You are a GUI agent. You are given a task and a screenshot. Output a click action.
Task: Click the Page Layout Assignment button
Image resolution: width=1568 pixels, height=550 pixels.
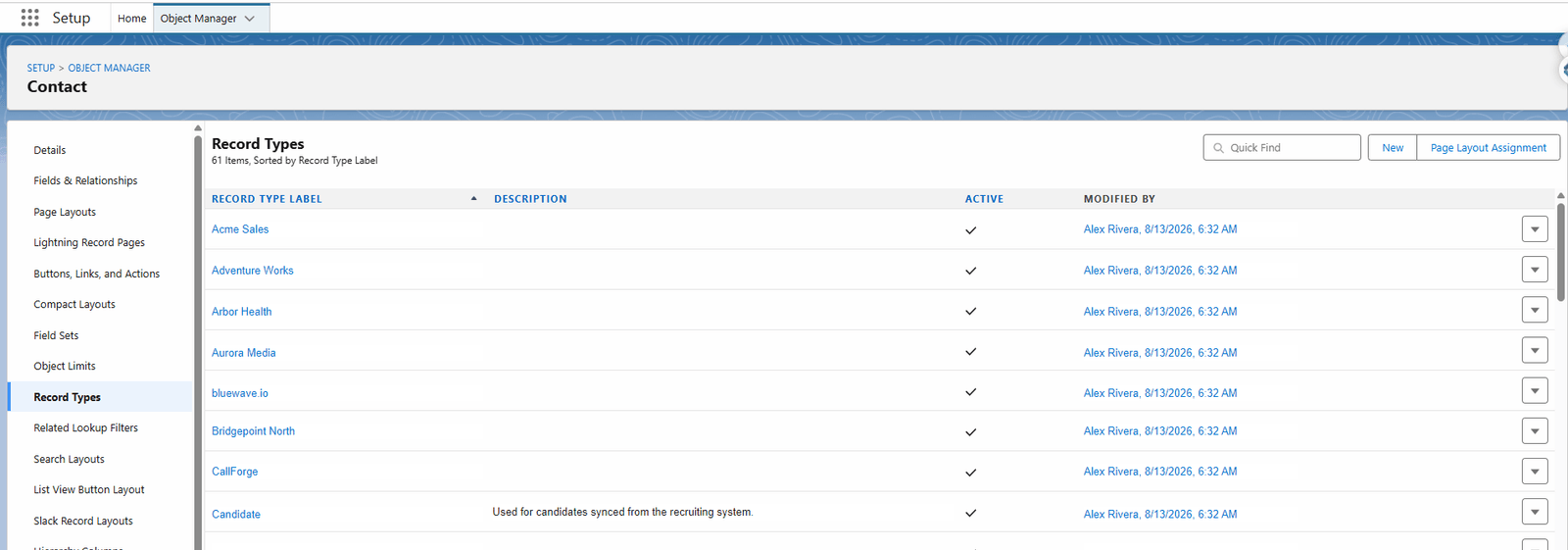(x=1488, y=148)
